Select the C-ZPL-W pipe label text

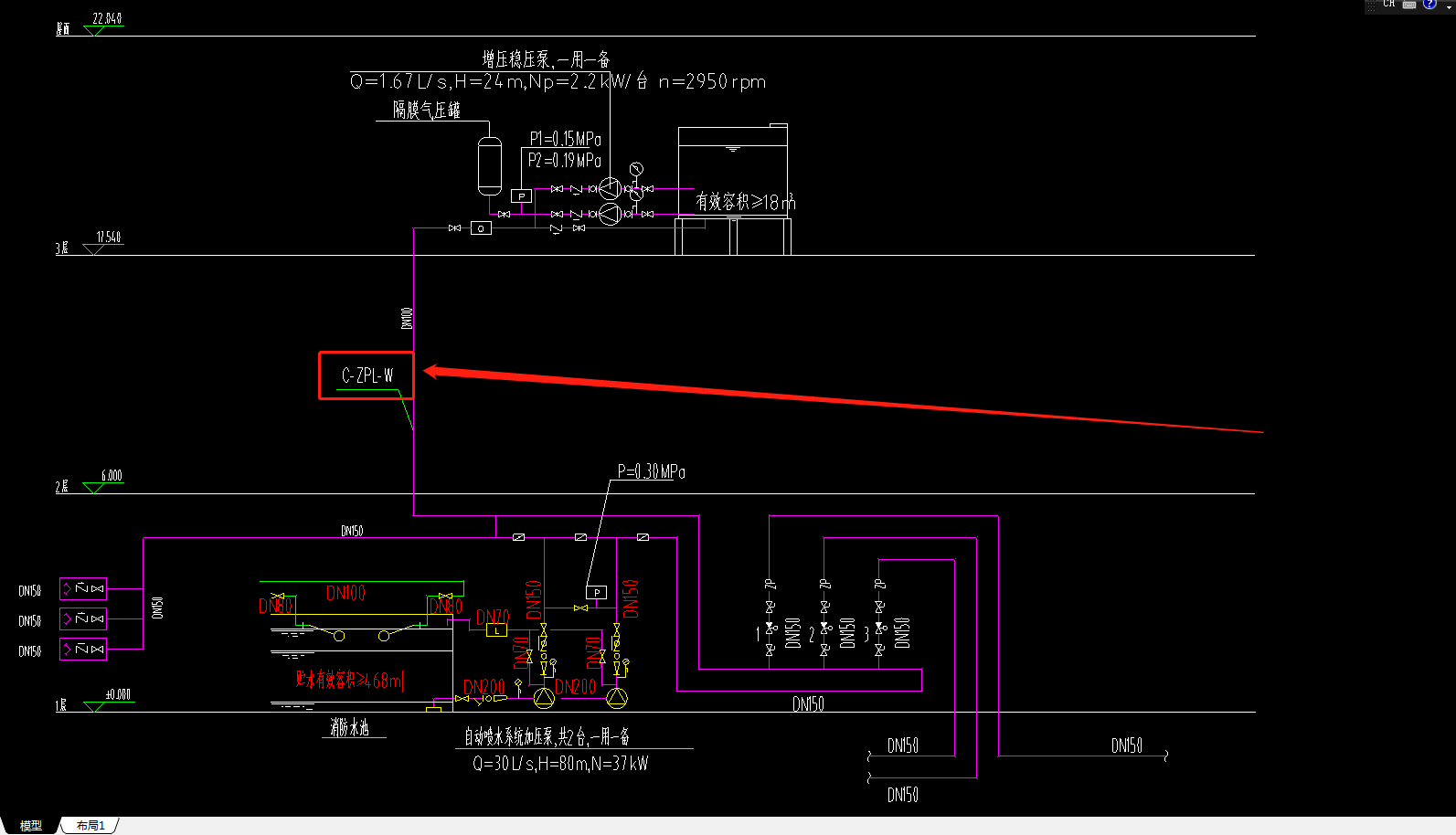[x=367, y=375]
